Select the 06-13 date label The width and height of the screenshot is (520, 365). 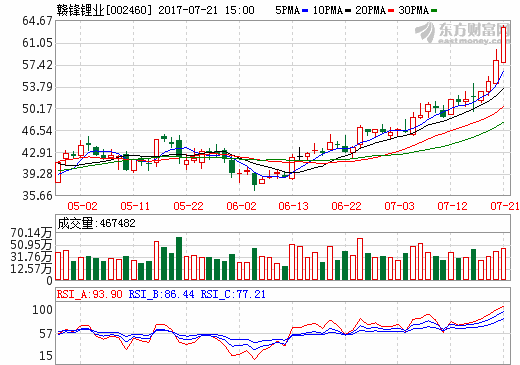pos(294,206)
